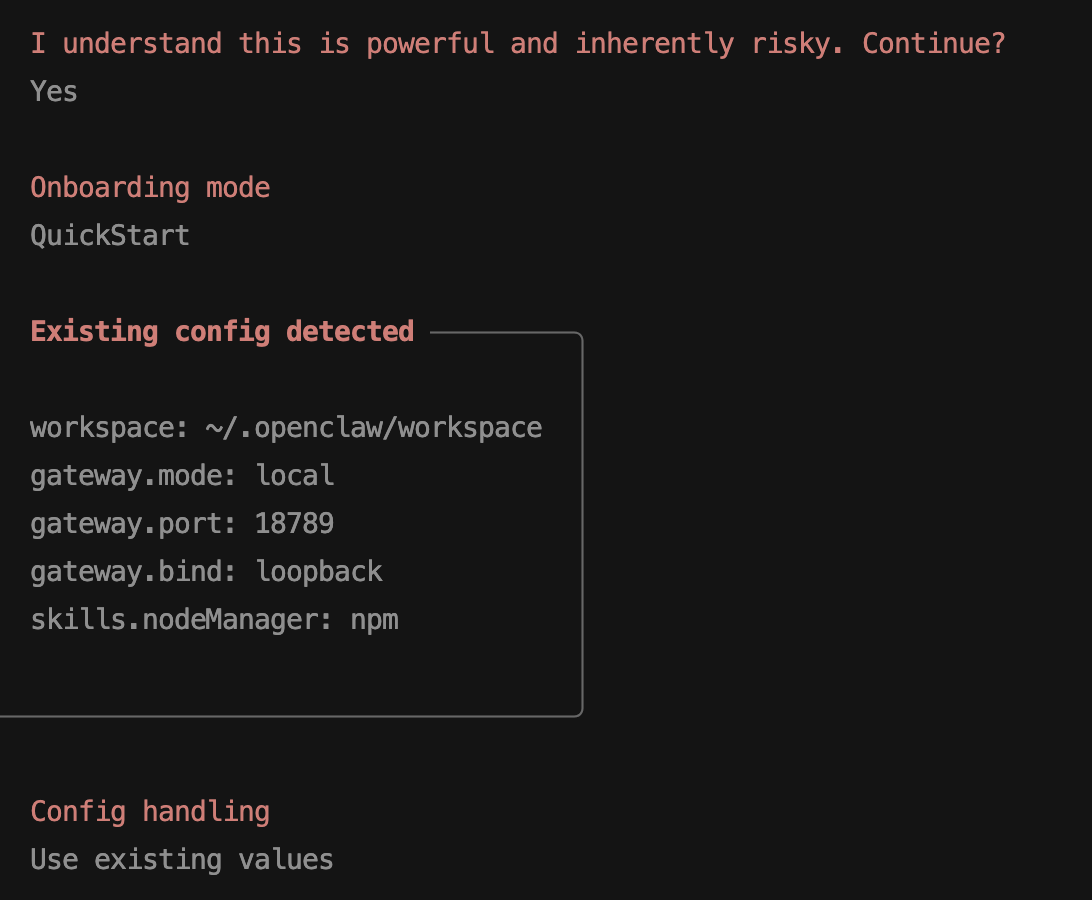Click the "local" gateway mode value
The height and width of the screenshot is (900, 1092).
(x=295, y=476)
